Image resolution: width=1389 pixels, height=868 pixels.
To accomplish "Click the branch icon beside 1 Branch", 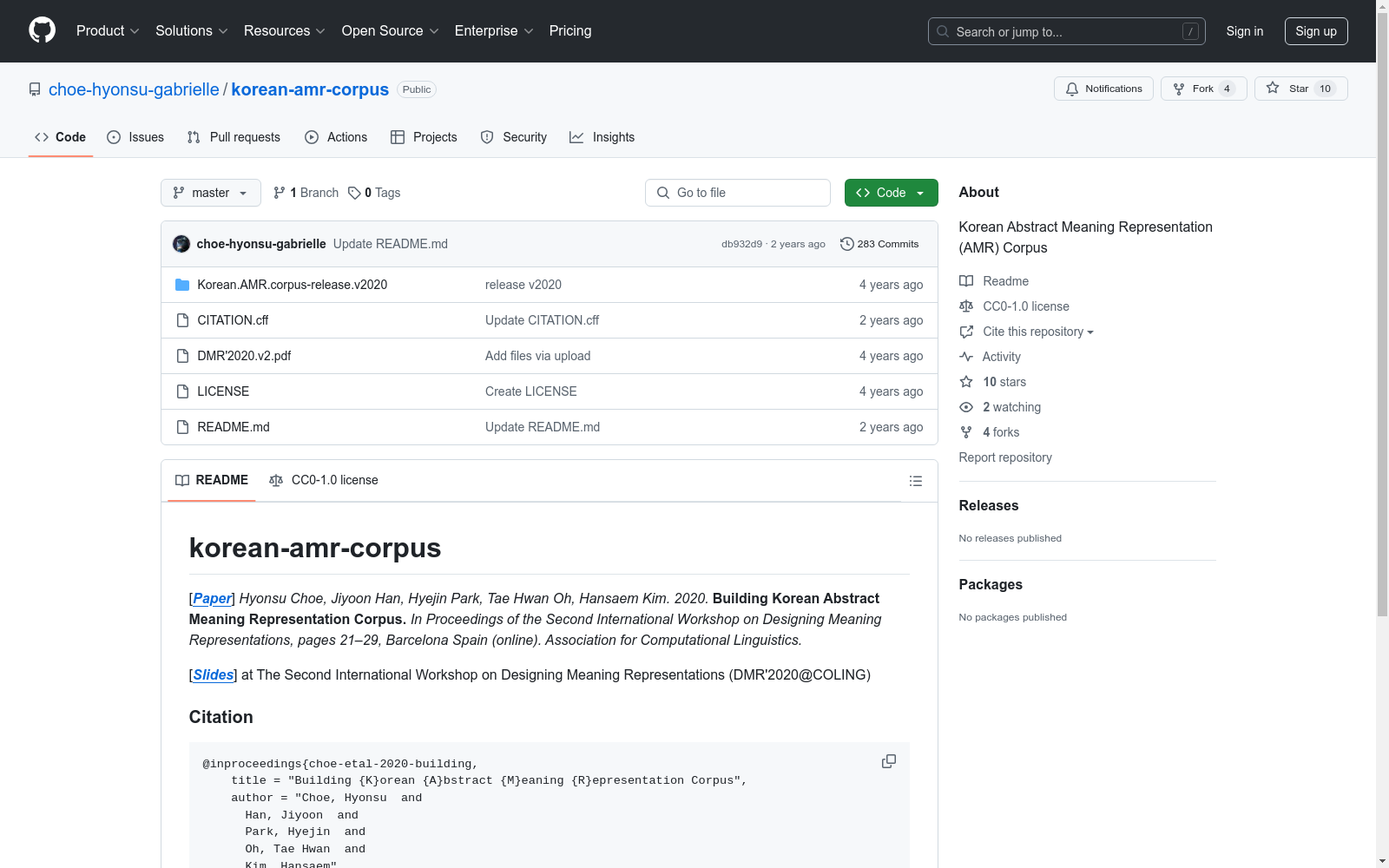I will [x=280, y=193].
